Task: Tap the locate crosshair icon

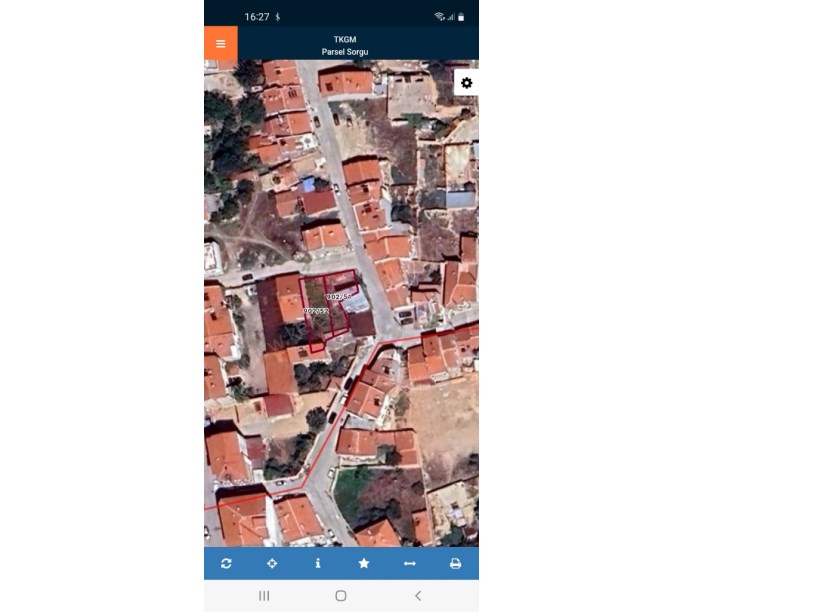Action: click(272, 564)
